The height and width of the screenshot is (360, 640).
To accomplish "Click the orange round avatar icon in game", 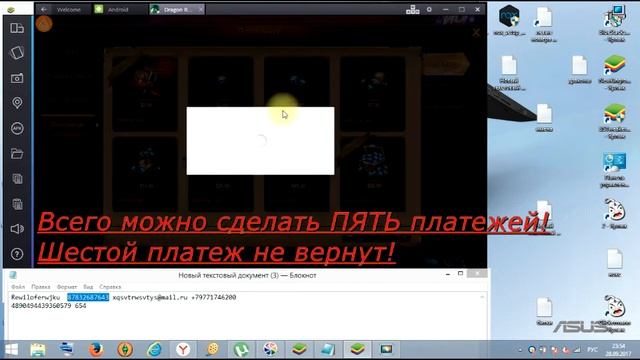I will point(44,24).
